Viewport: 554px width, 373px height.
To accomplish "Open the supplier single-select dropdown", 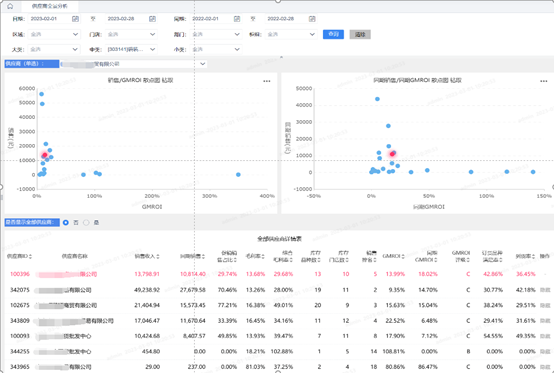I will pyautogui.click(x=133, y=64).
